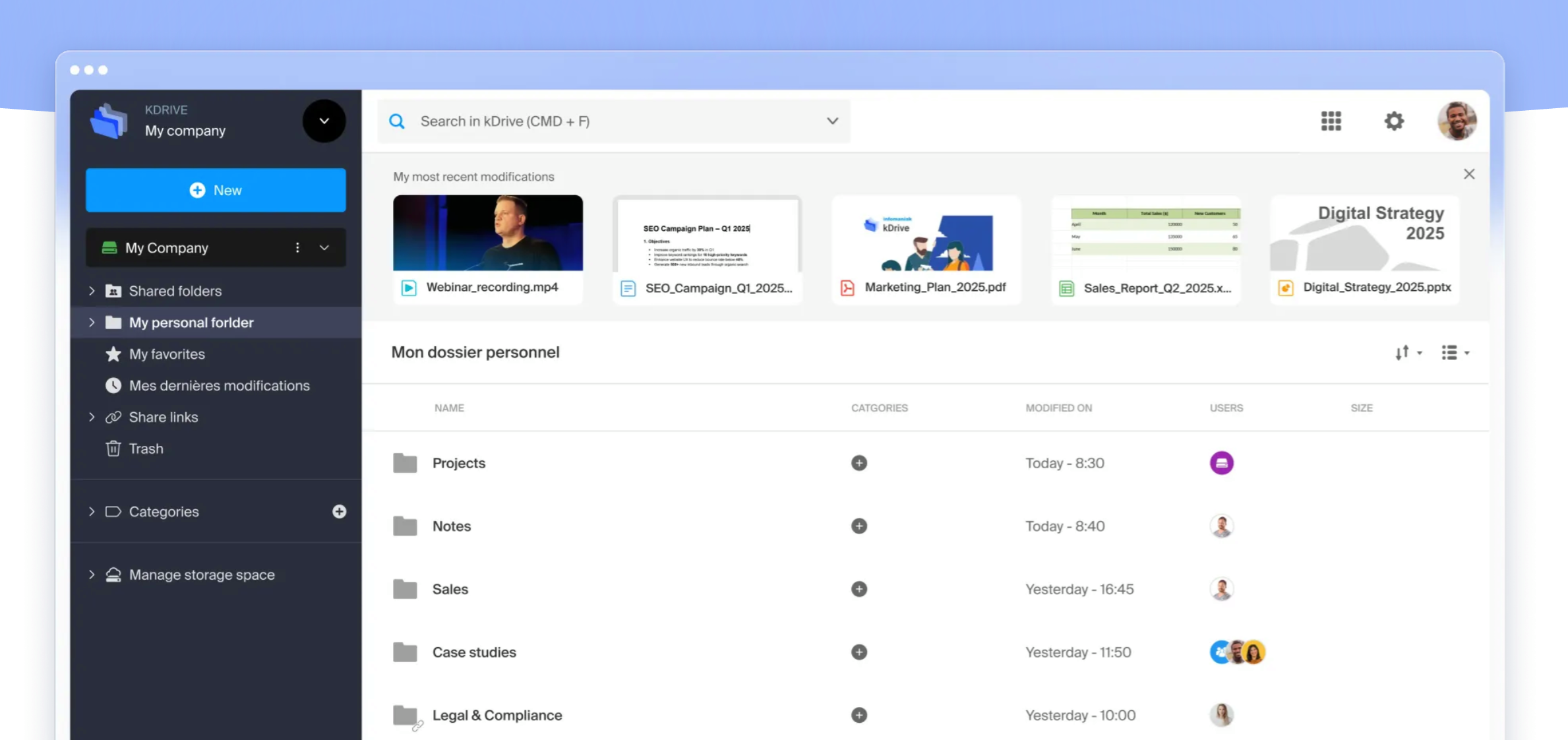Select My favorites in the sidebar
The image size is (1568, 740).
pos(167,354)
